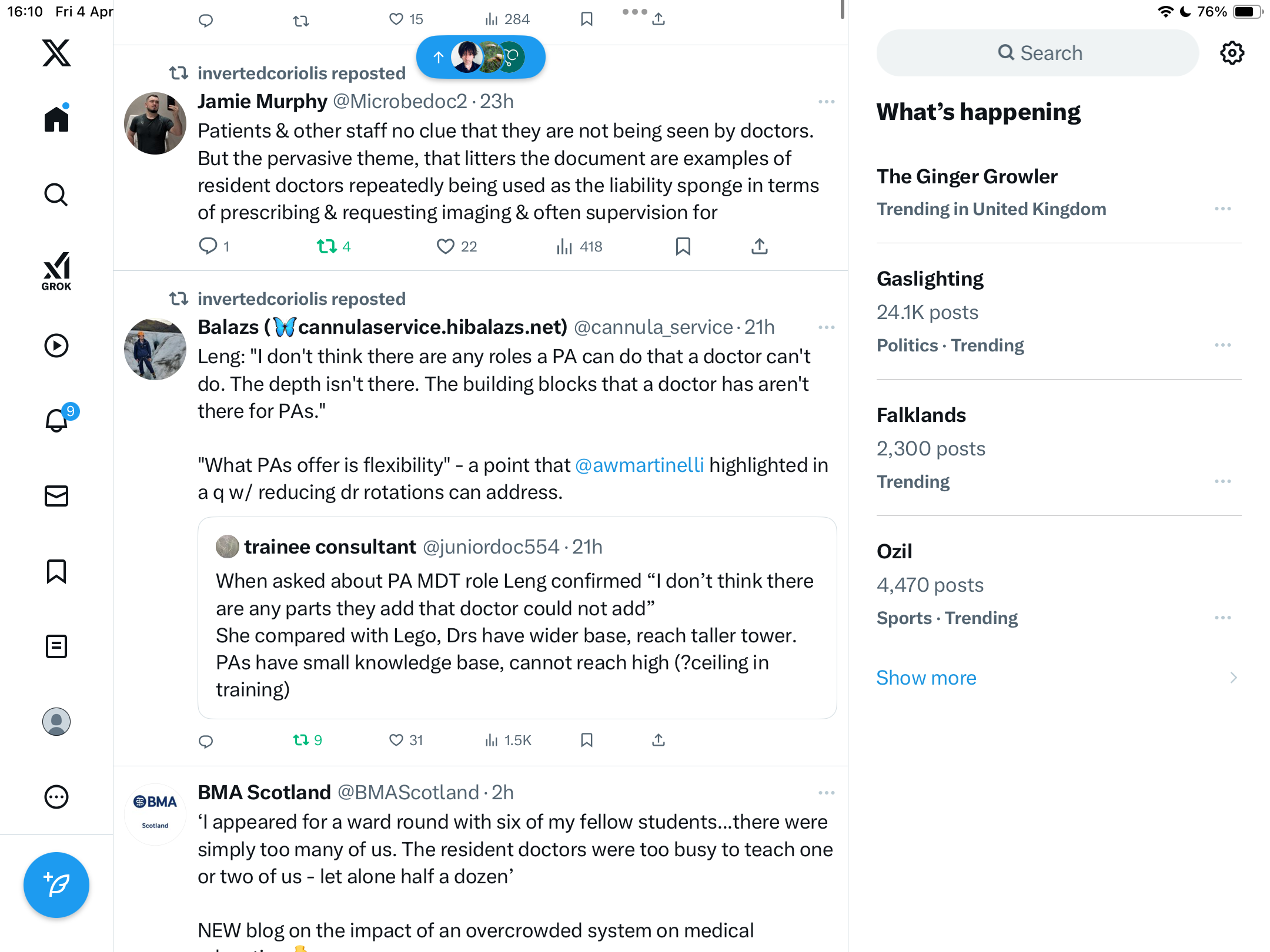Viewport: 1270px width, 952px height.
Task: Share Jamie Murphy's post
Action: pyautogui.click(x=760, y=246)
